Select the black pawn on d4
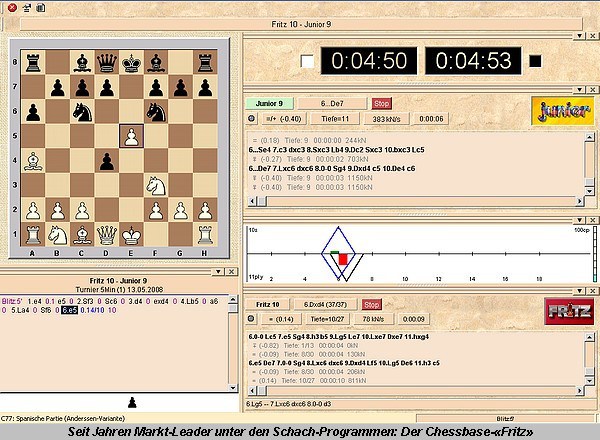600x440 pixels. click(x=107, y=161)
